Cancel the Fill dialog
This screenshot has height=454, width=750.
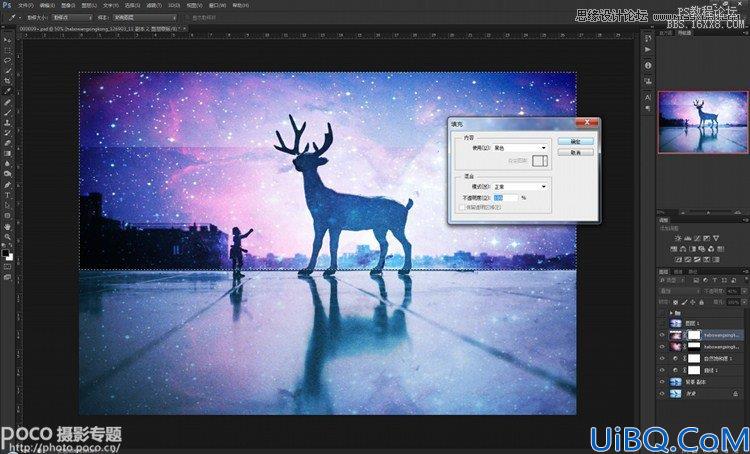pyautogui.click(x=575, y=152)
